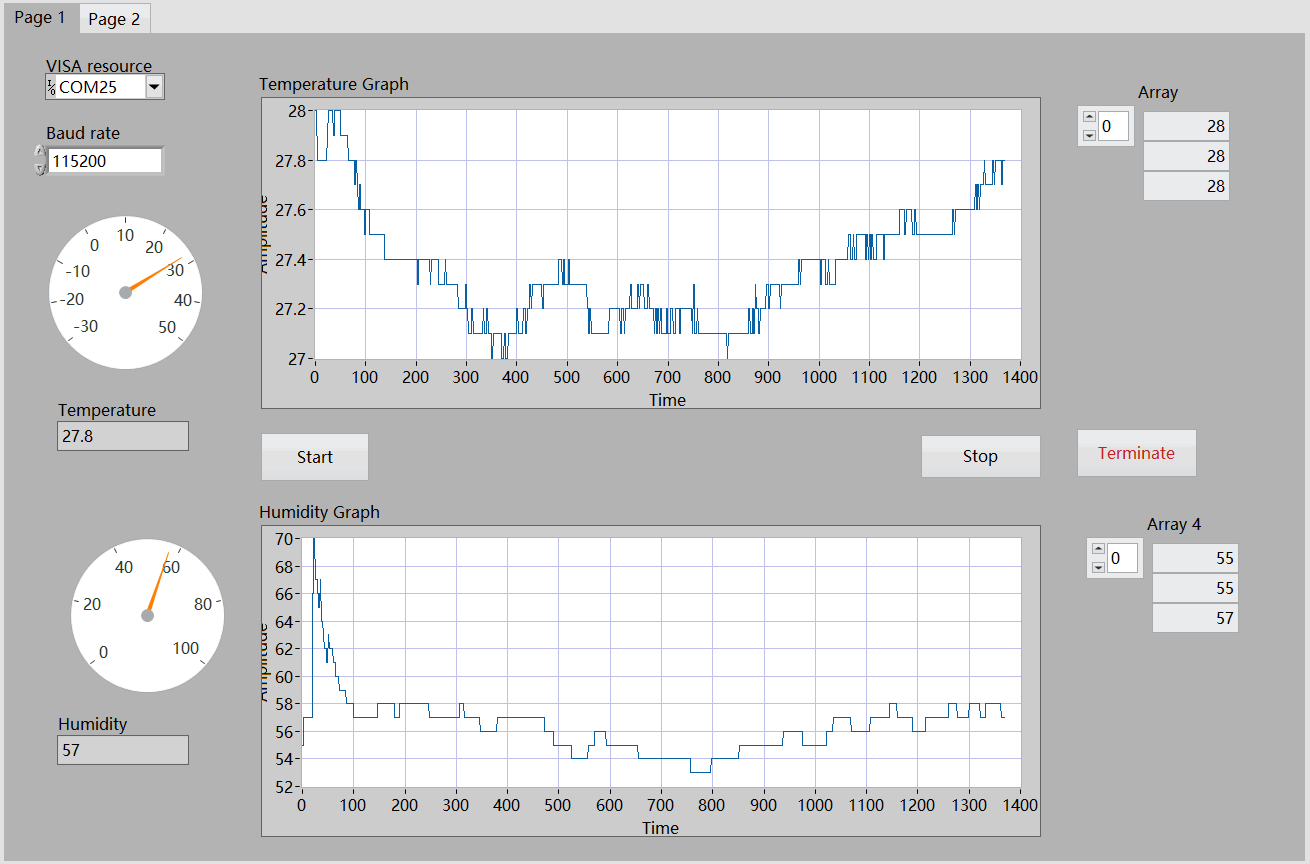Screen dimensions: 1310x864
Task: Click the Humidity indicator showing 57
Action: click(123, 750)
